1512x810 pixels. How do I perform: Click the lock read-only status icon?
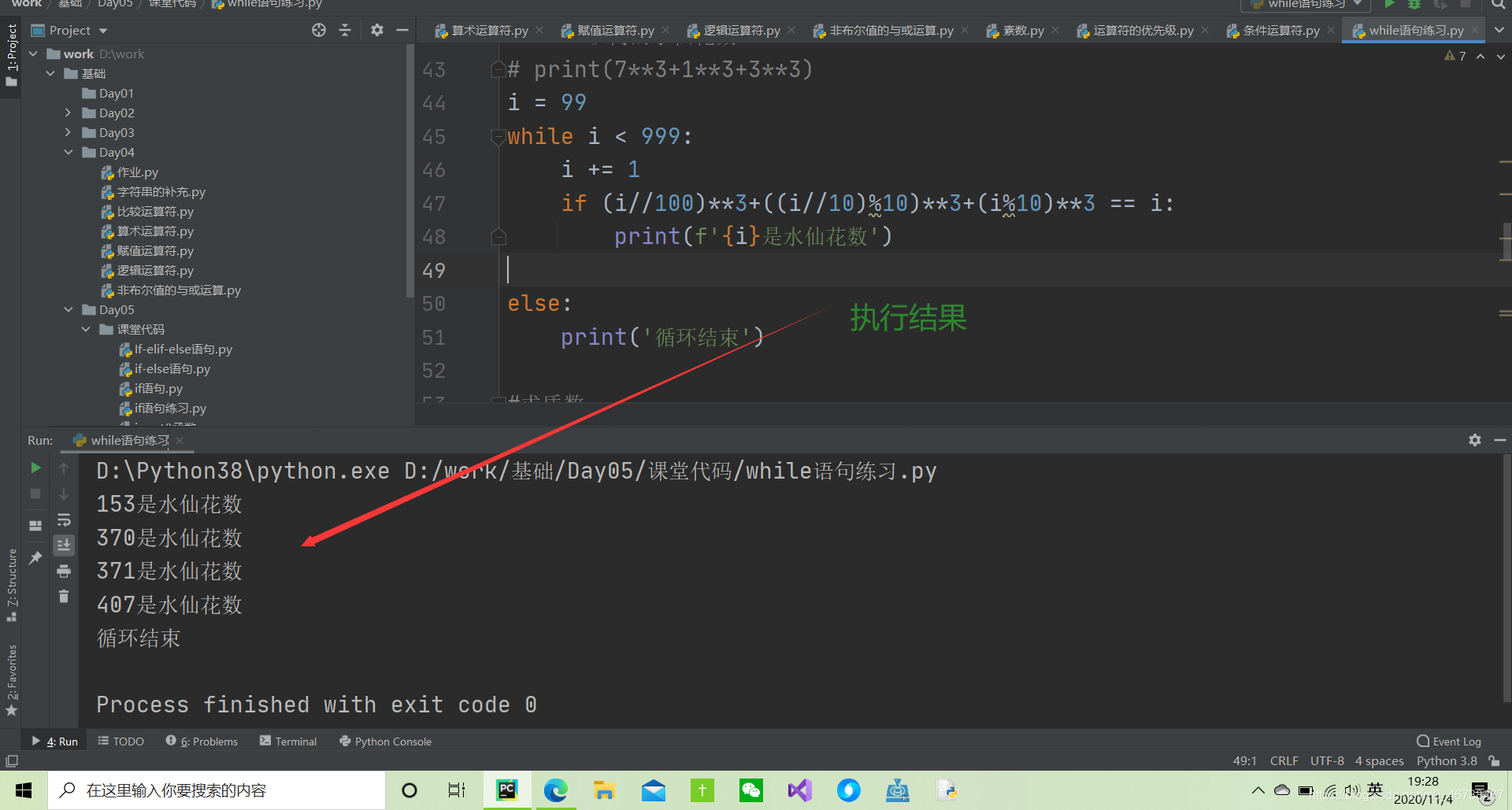pyautogui.click(x=1494, y=761)
